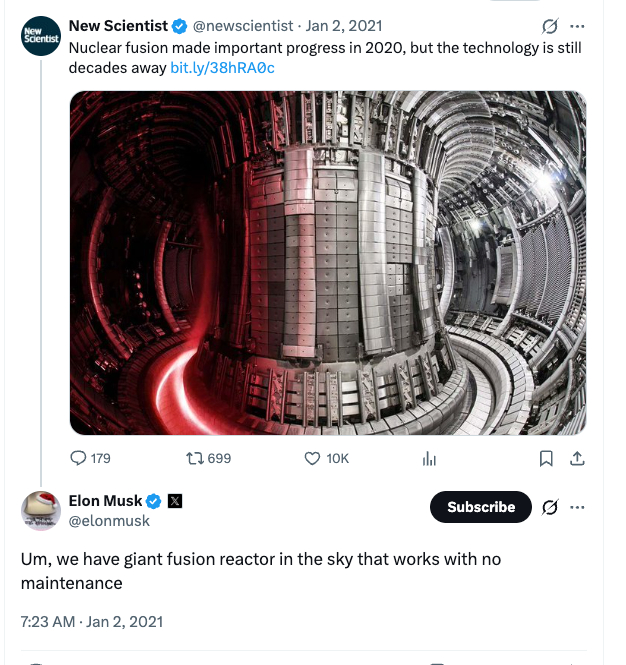Screen dimensions: 626x665
Task: Click Grok icon beside Subscribe button
Action: 549,507
